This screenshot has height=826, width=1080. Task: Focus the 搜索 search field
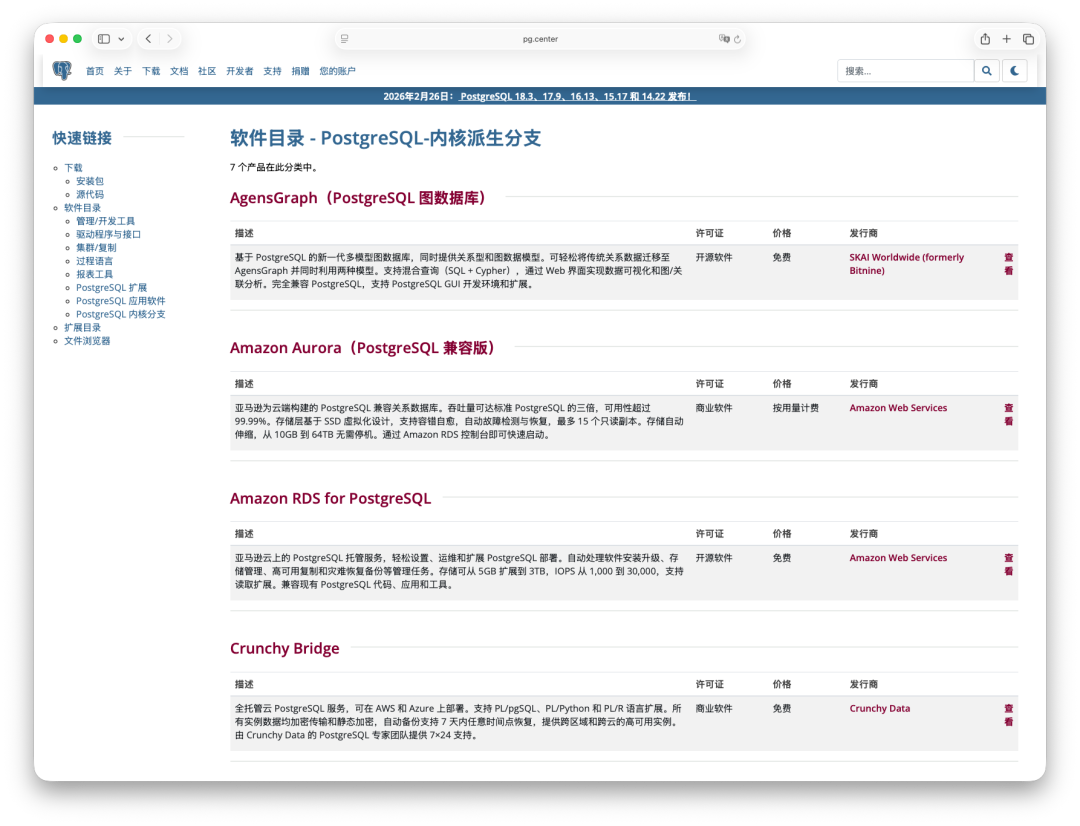click(906, 71)
